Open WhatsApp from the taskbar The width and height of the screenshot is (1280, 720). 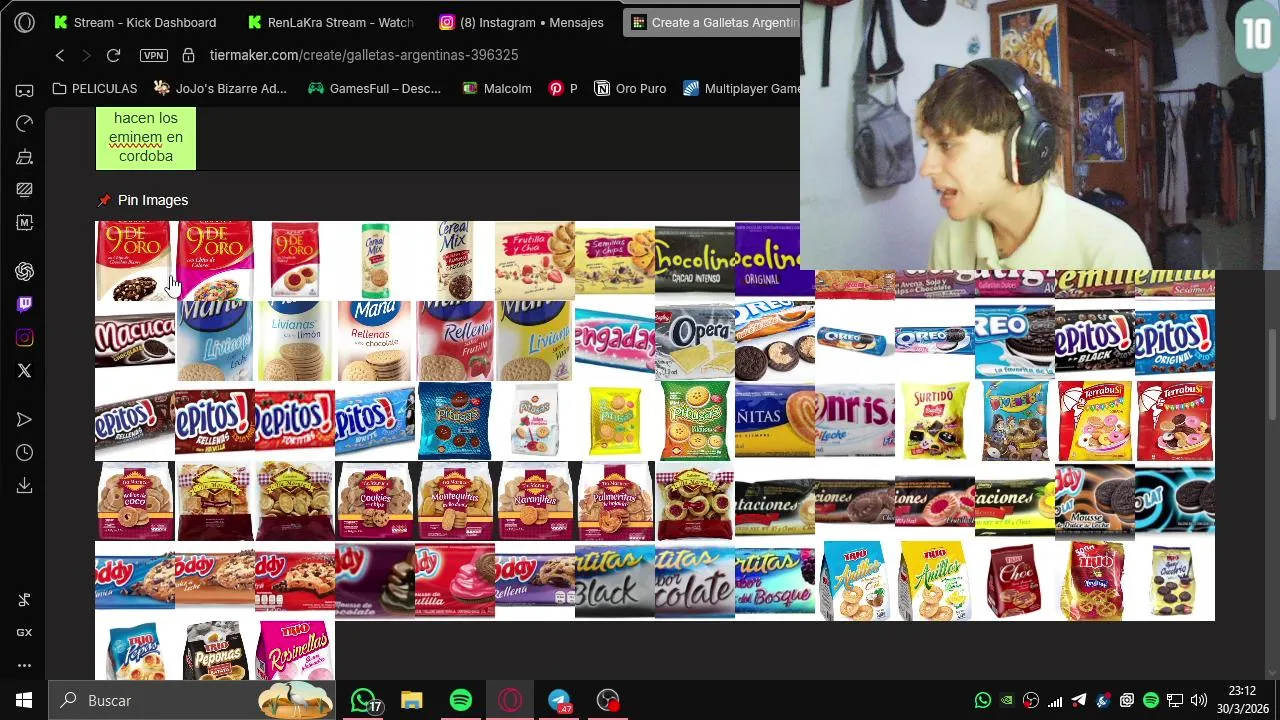(365, 700)
